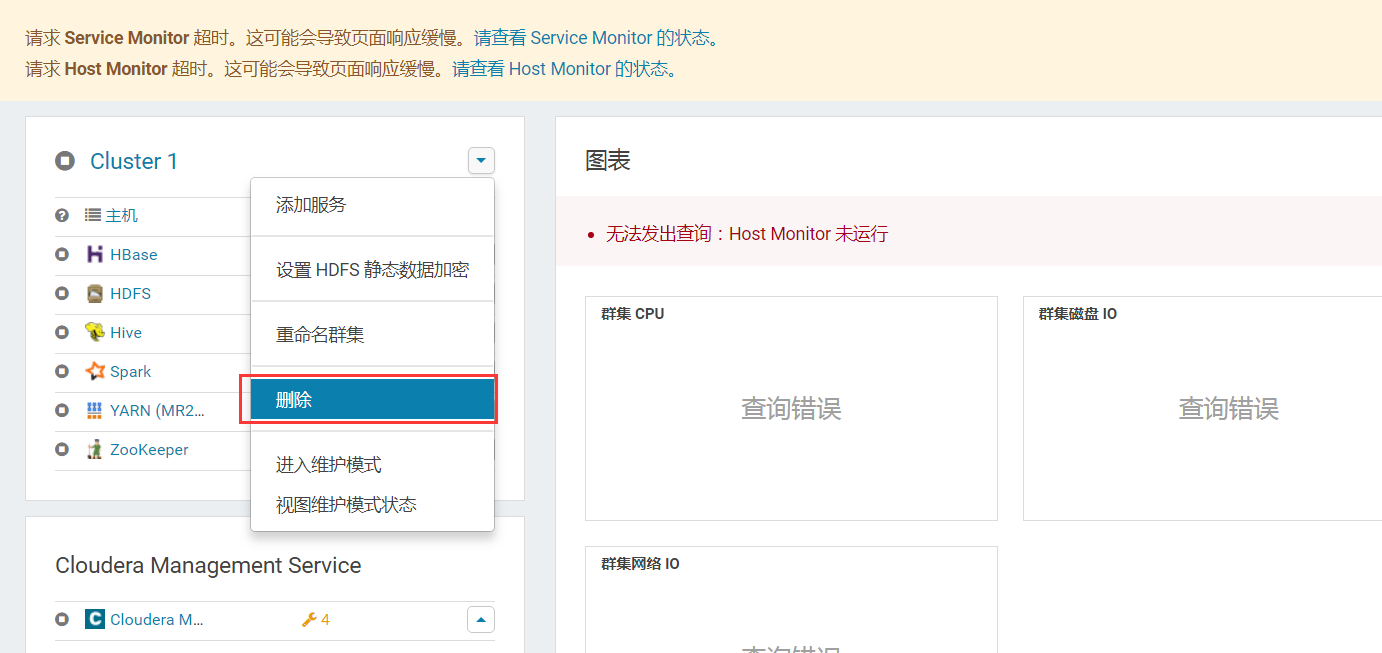Click the stopped status icon beside HDFS
1382x653 pixels.
click(62, 294)
